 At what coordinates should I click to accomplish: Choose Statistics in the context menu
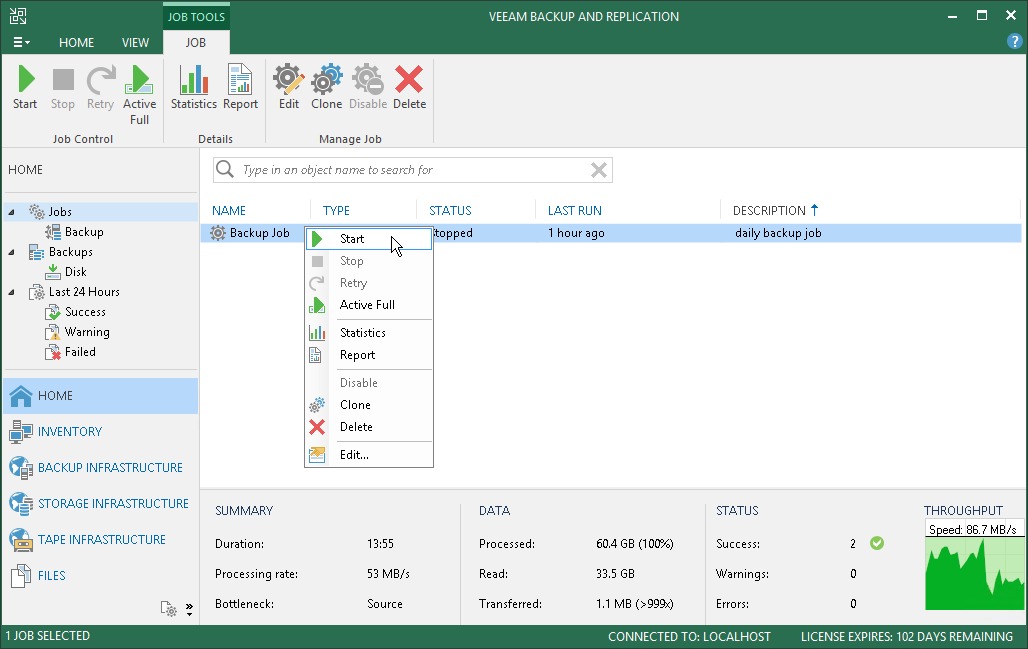point(369,333)
